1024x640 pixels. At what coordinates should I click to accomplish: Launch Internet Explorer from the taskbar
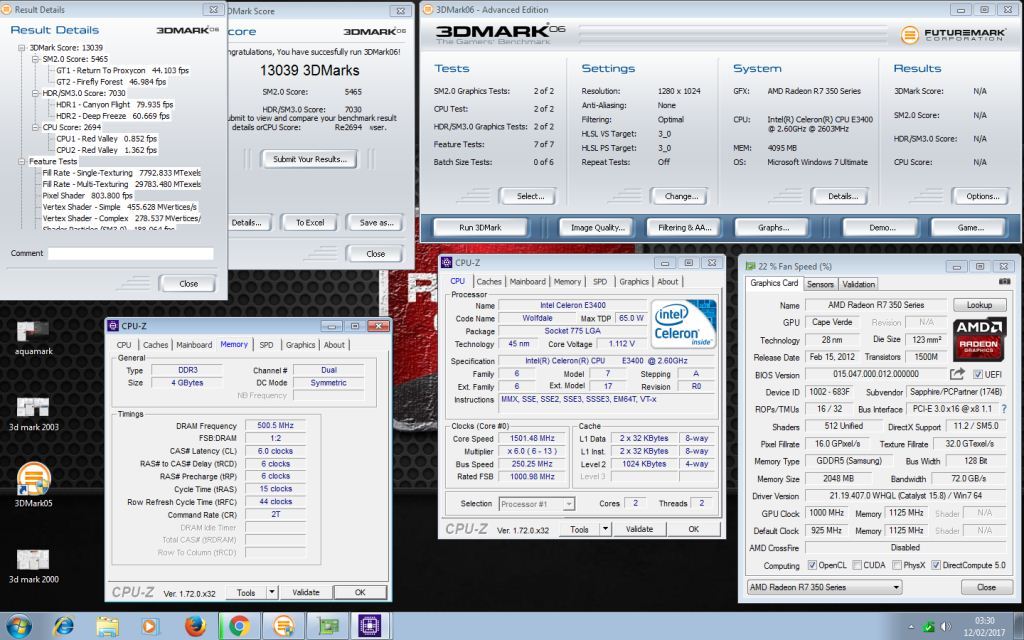(63, 626)
